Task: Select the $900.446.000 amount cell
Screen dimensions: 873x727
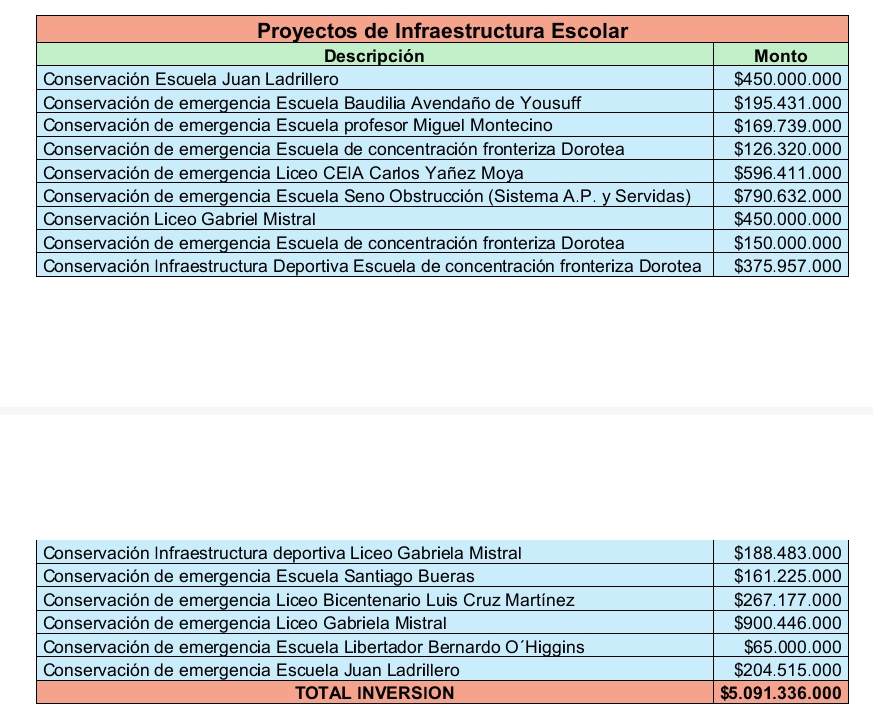Action: pos(787,623)
